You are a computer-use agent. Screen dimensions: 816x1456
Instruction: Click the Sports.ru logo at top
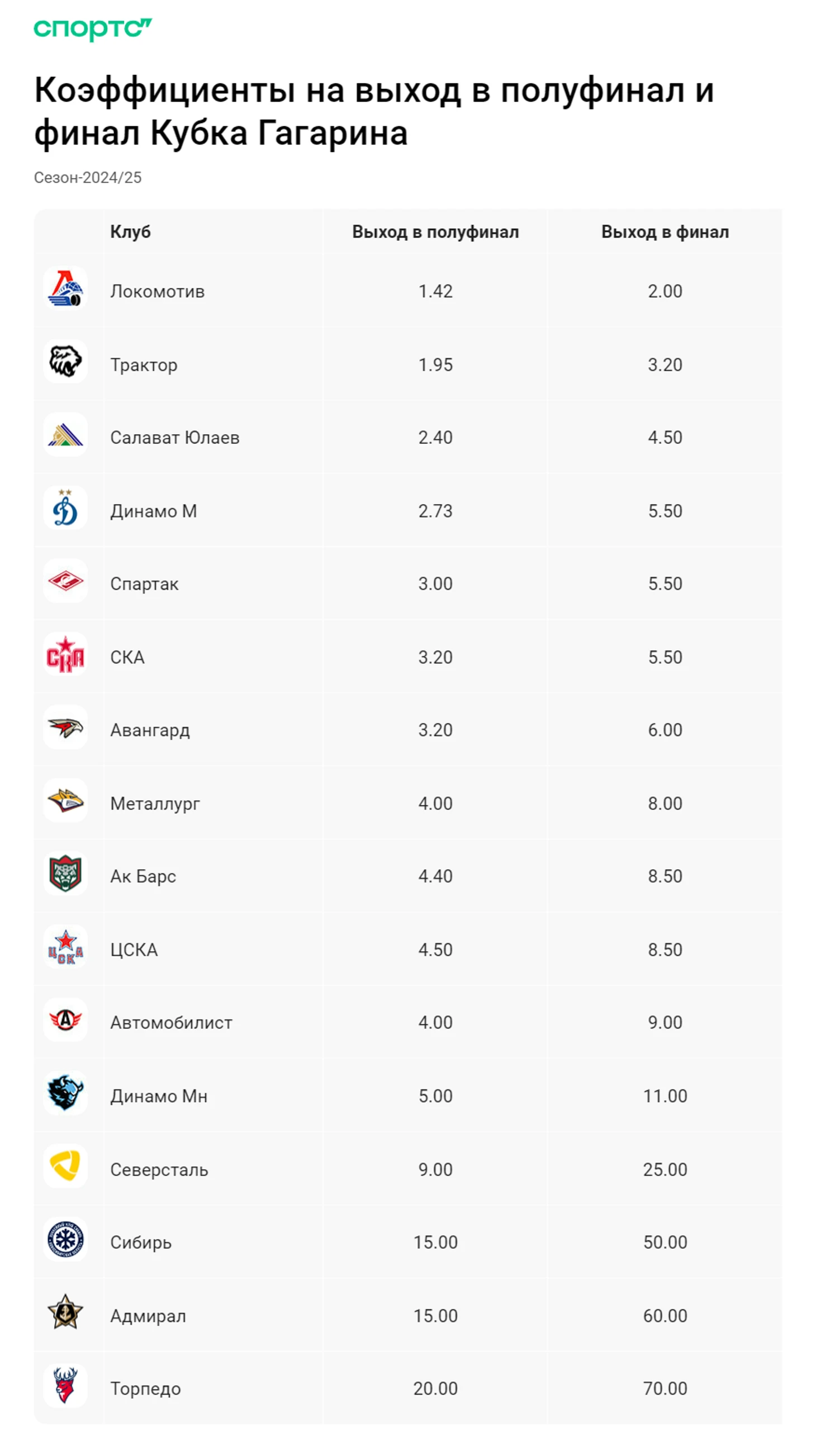[93, 29]
